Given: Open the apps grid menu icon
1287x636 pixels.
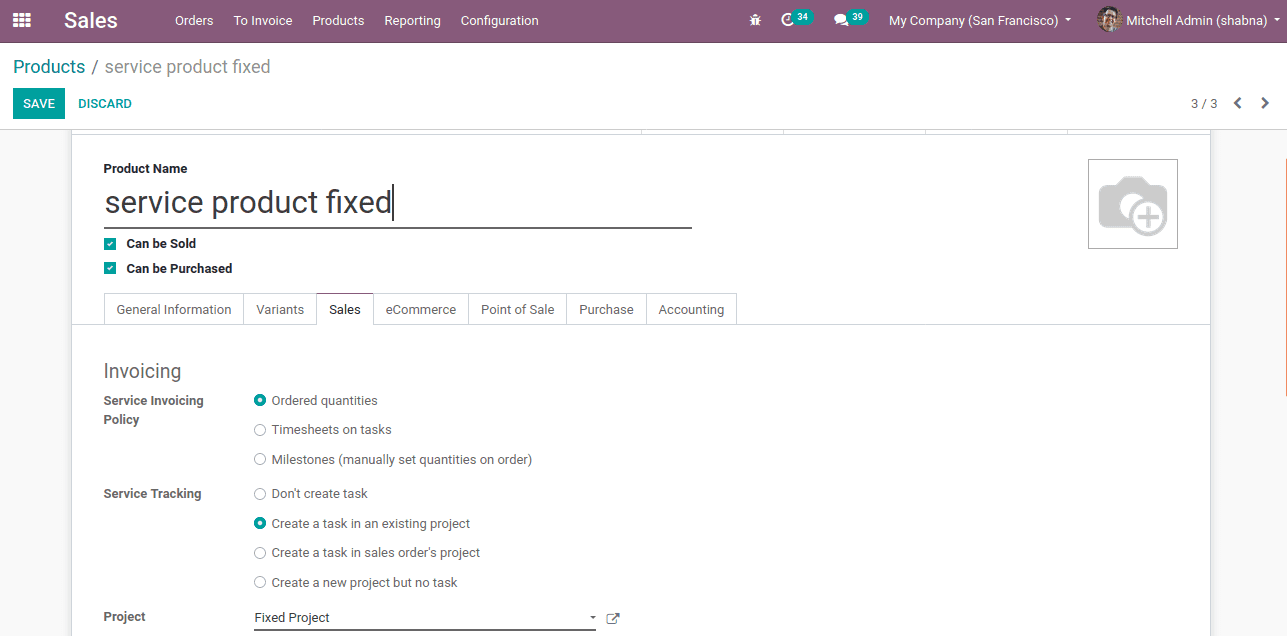Looking at the screenshot, I should point(22,20).
